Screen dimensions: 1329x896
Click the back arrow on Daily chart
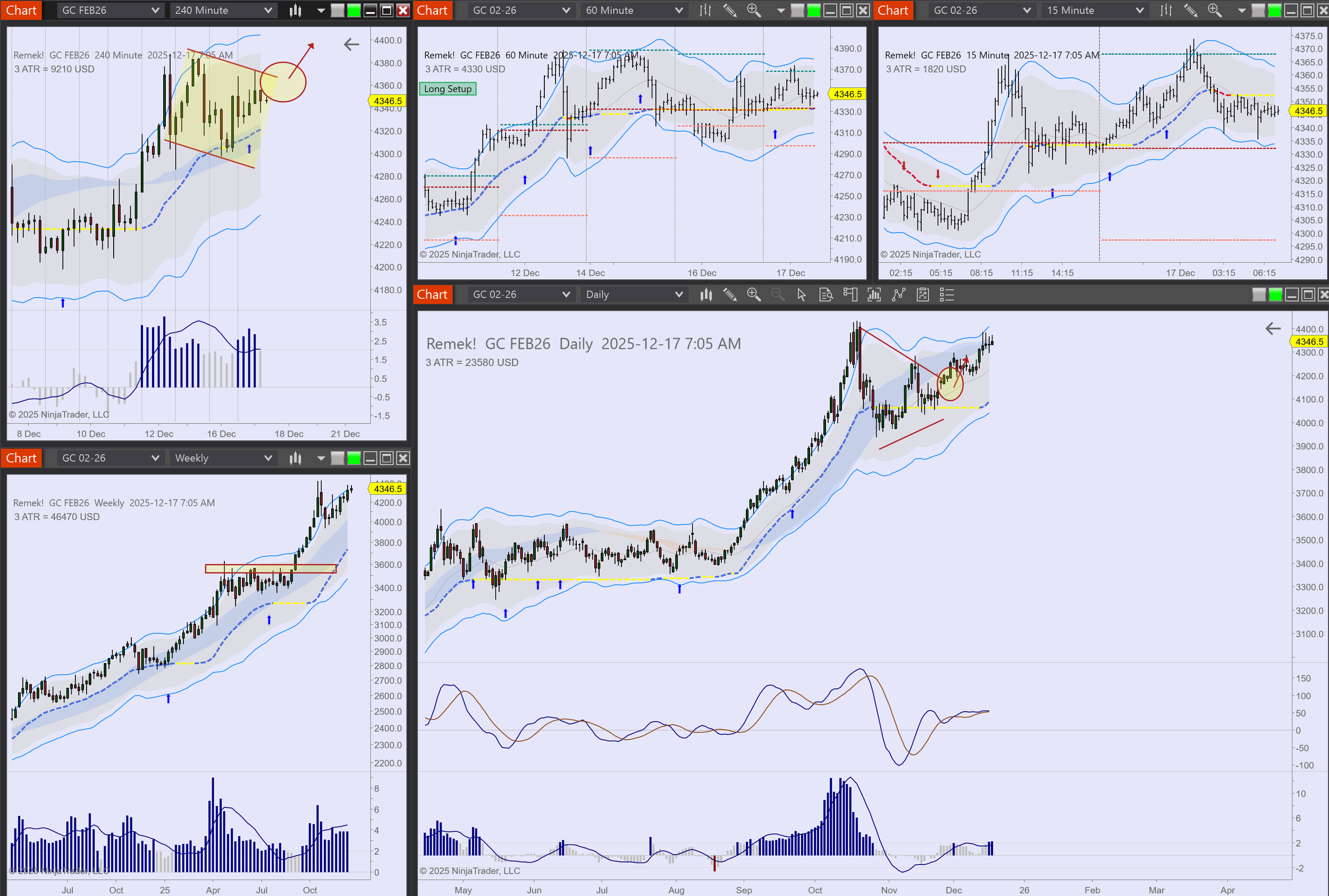(1273, 328)
